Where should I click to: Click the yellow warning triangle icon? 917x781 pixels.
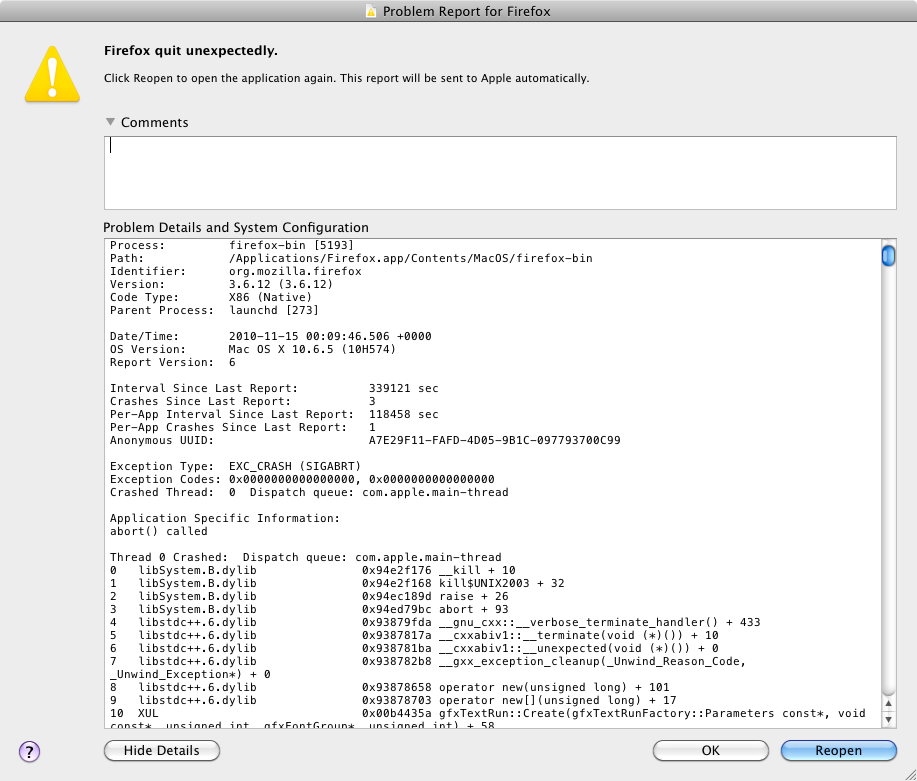click(x=52, y=72)
